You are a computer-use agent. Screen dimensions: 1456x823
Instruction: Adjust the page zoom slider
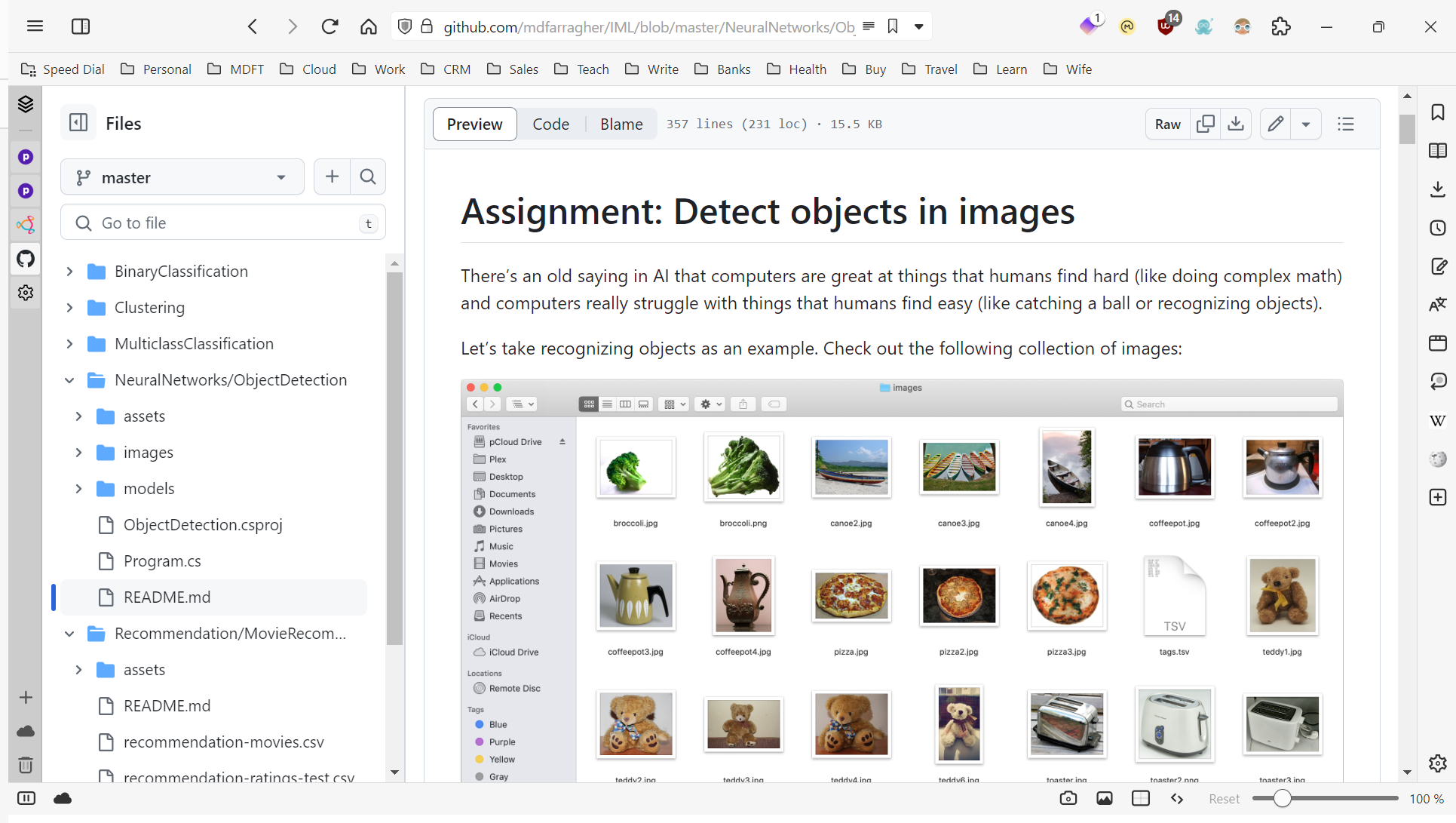[x=1281, y=798]
